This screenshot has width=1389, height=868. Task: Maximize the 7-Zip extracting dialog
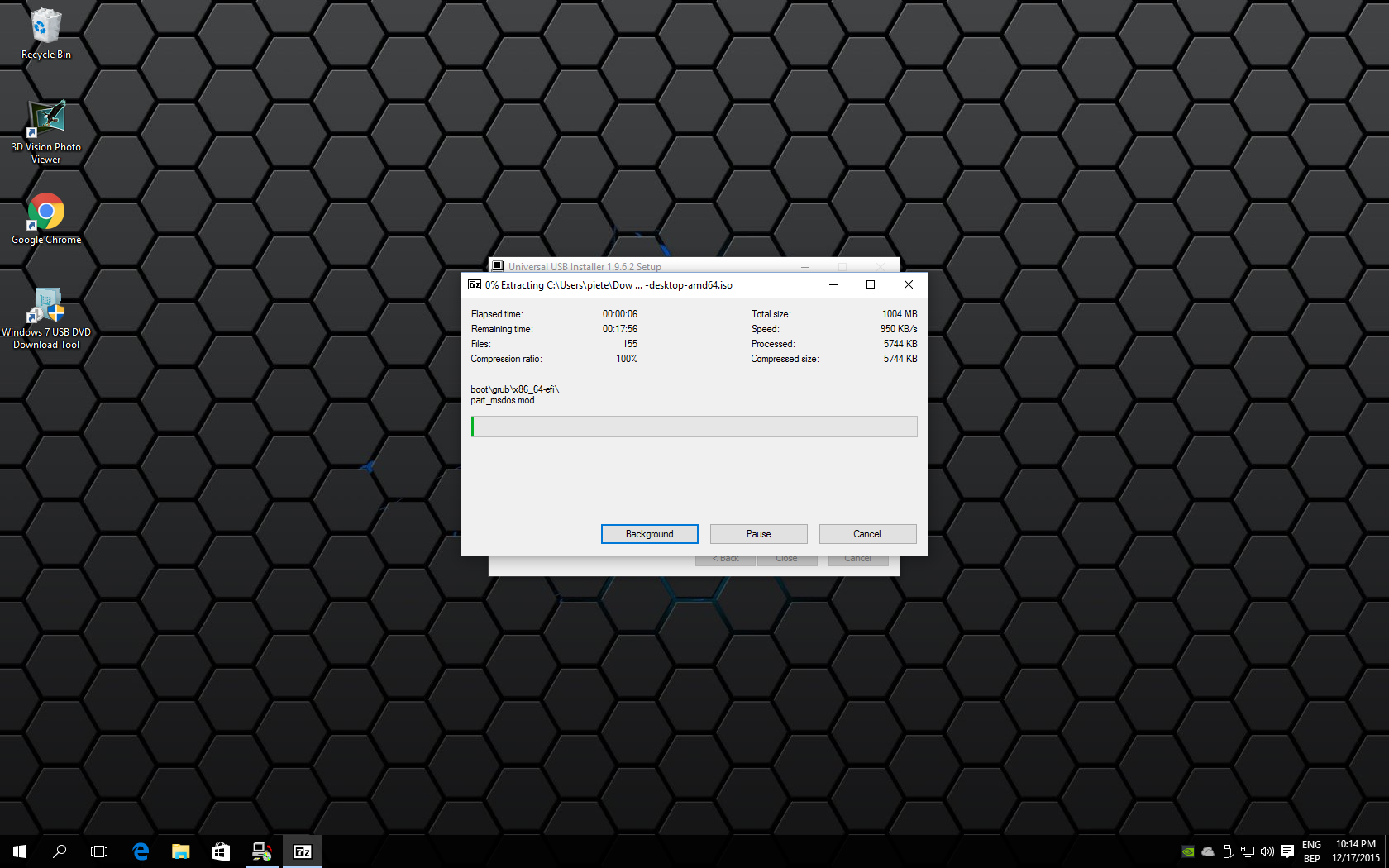click(x=871, y=284)
